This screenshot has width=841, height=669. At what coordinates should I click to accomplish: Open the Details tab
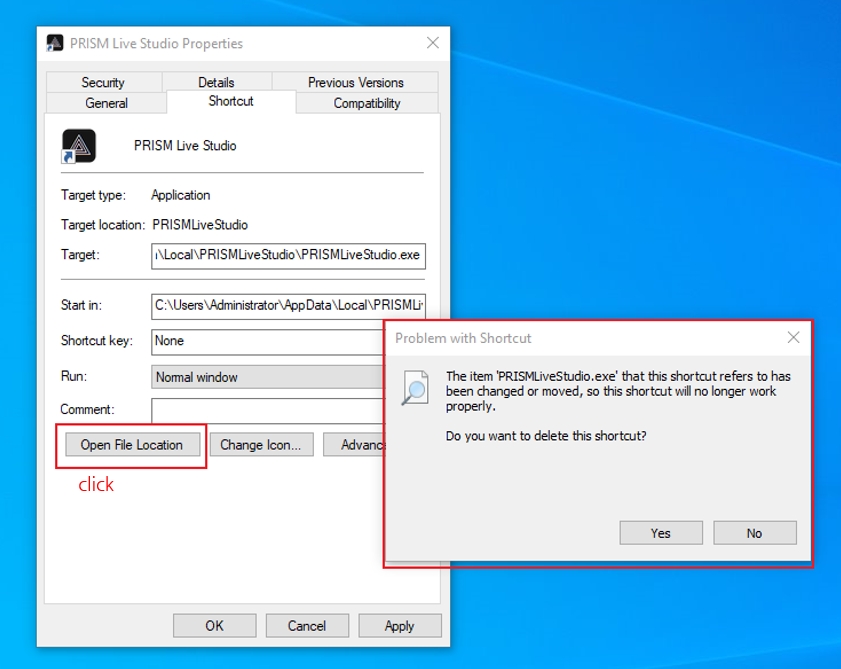216,82
